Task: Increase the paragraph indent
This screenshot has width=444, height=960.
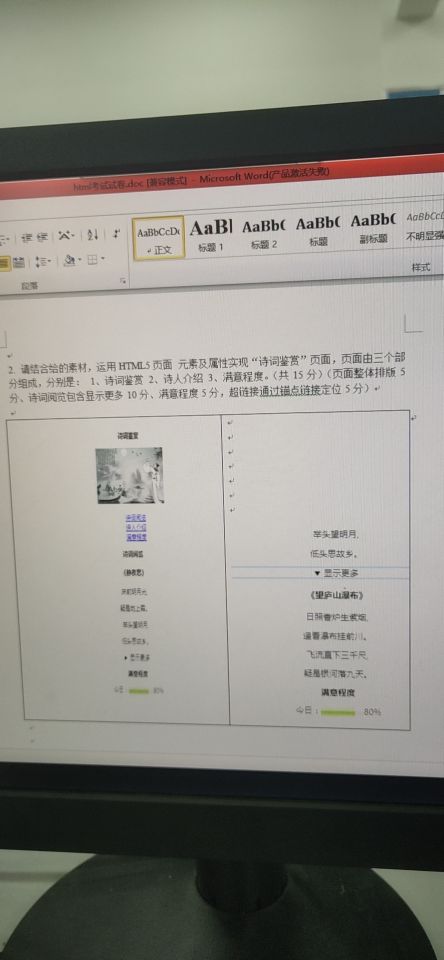Action: coord(41,237)
